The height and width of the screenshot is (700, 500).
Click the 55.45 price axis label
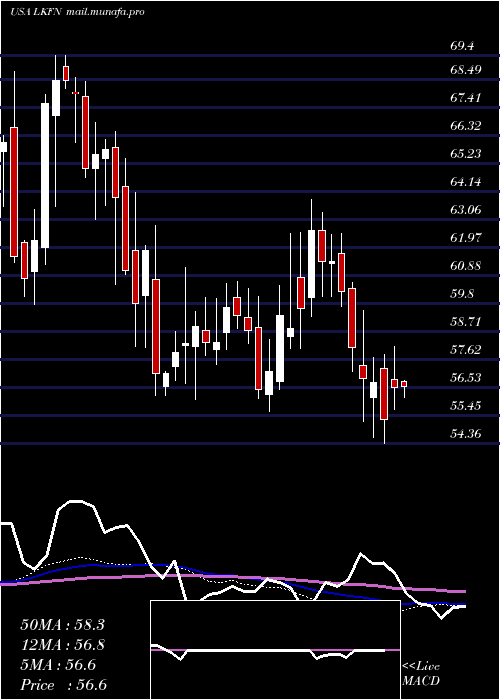[x=466, y=406]
